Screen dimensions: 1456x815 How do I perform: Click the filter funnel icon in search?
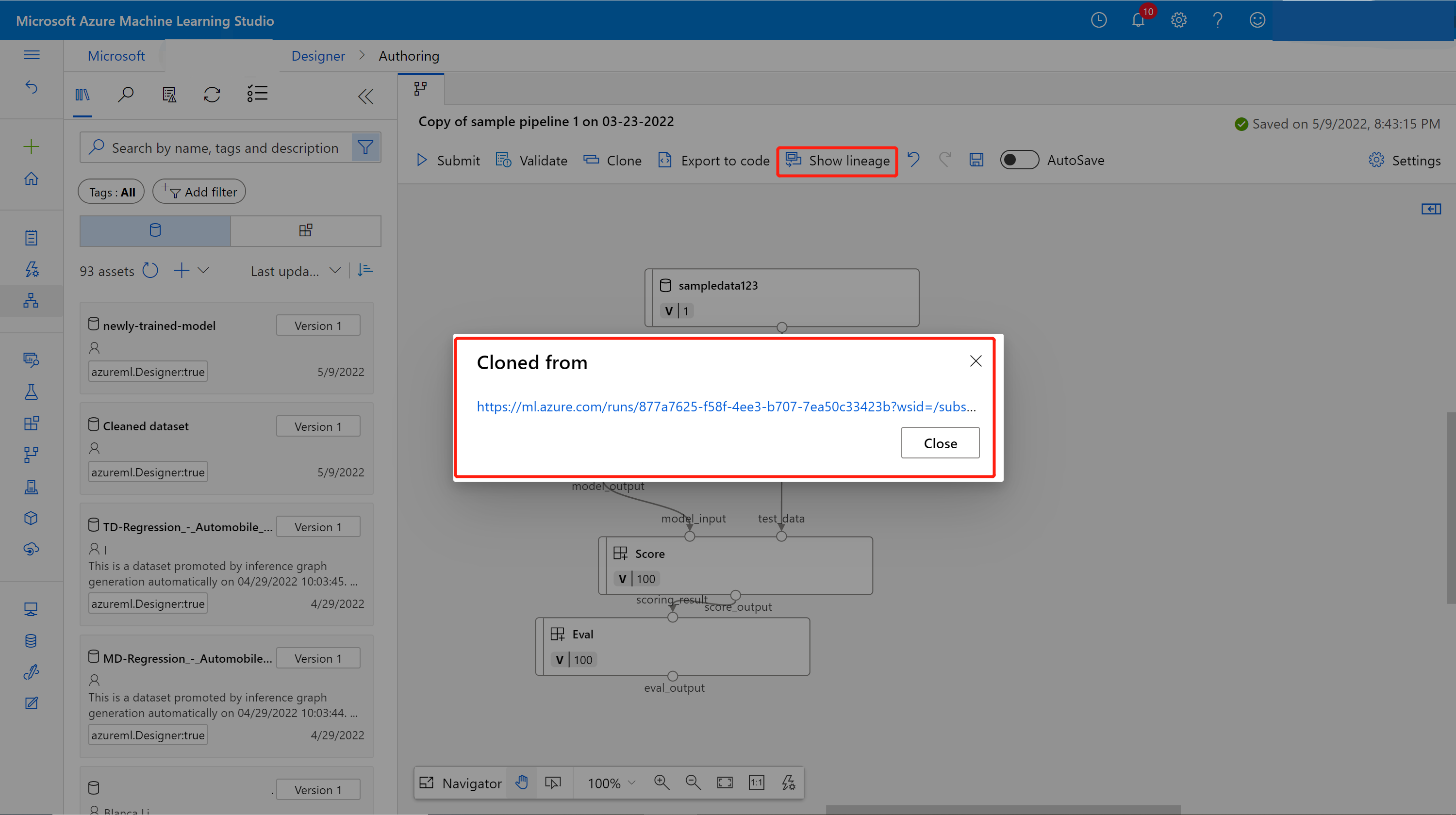coord(365,148)
